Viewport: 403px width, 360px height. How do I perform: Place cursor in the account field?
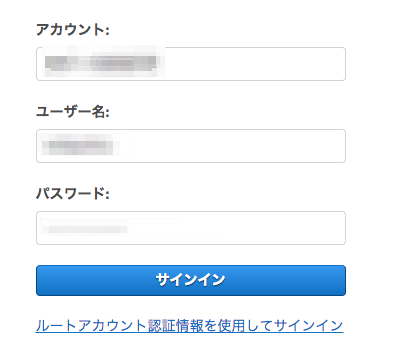191,64
